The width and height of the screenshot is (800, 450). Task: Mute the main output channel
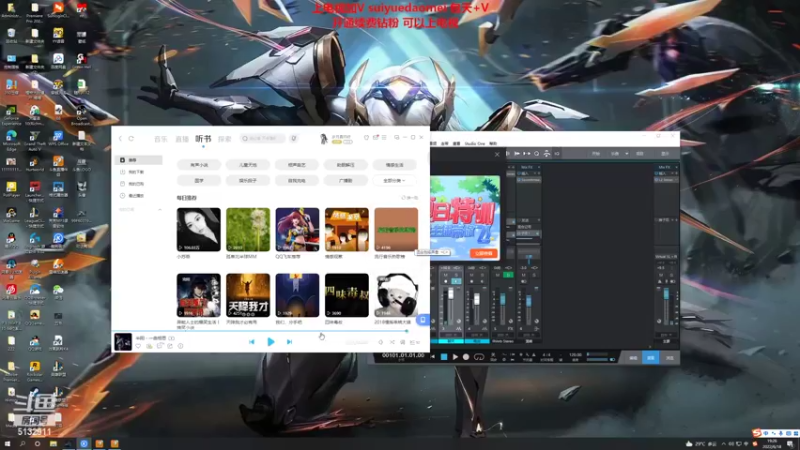click(x=659, y=274)
